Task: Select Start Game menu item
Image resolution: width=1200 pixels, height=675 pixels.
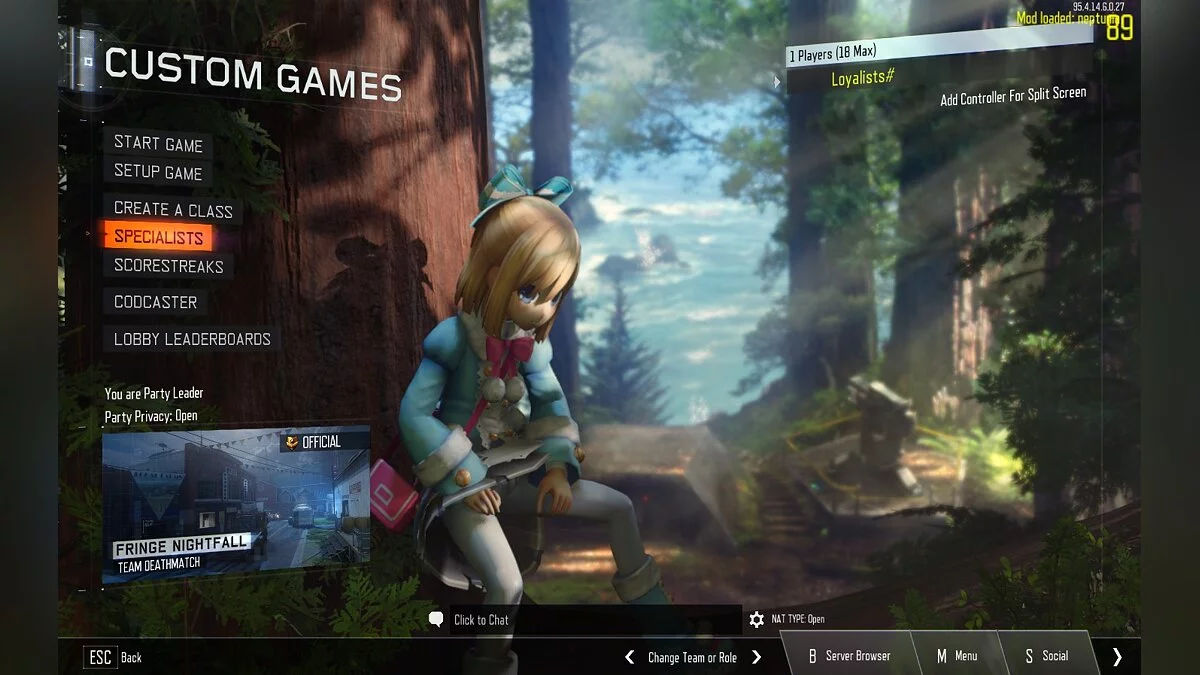Action: 158,144
